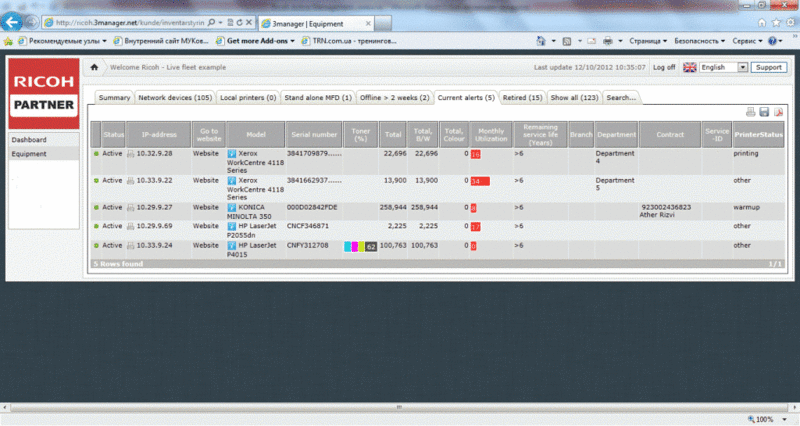Screen dimensions: 800x426
Task: Open the help question mark dropdown
Action: 775,41
